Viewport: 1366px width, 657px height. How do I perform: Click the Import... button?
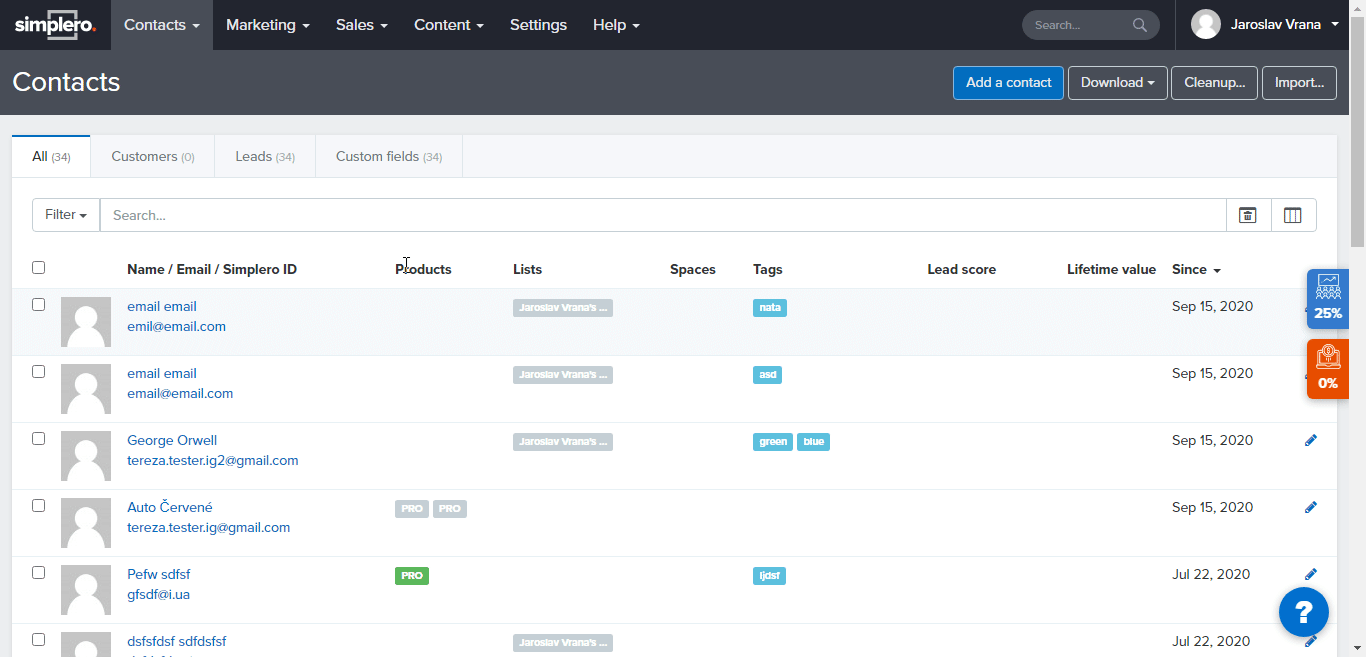(1299, 83)
